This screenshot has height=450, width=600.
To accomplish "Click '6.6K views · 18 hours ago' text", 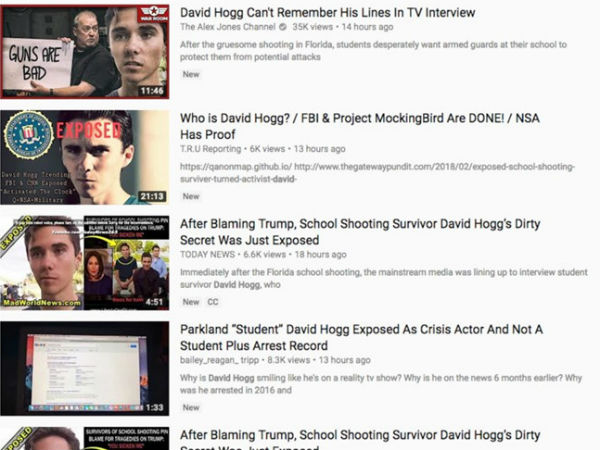I will click(295, 254).
